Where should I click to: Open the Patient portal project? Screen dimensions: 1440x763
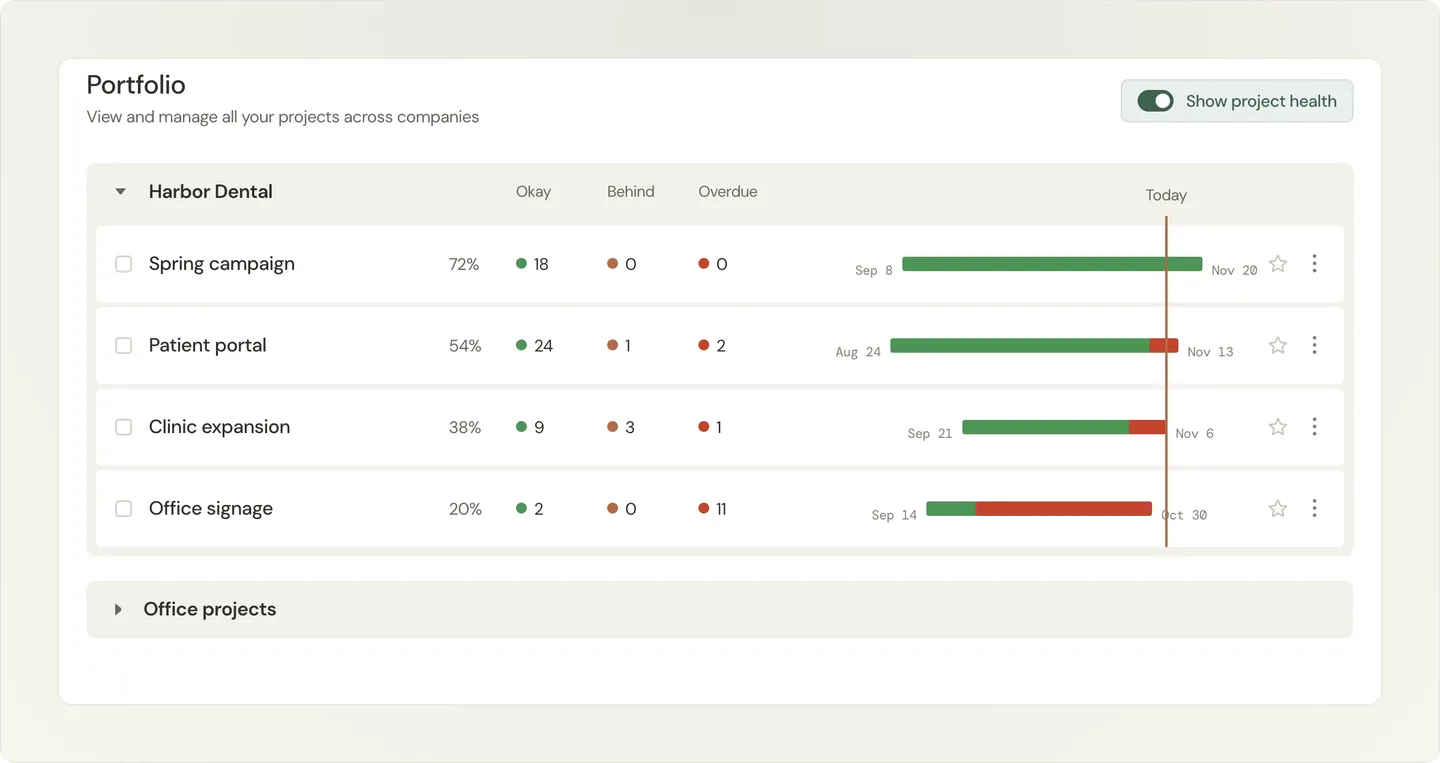(x=208, y=345)
